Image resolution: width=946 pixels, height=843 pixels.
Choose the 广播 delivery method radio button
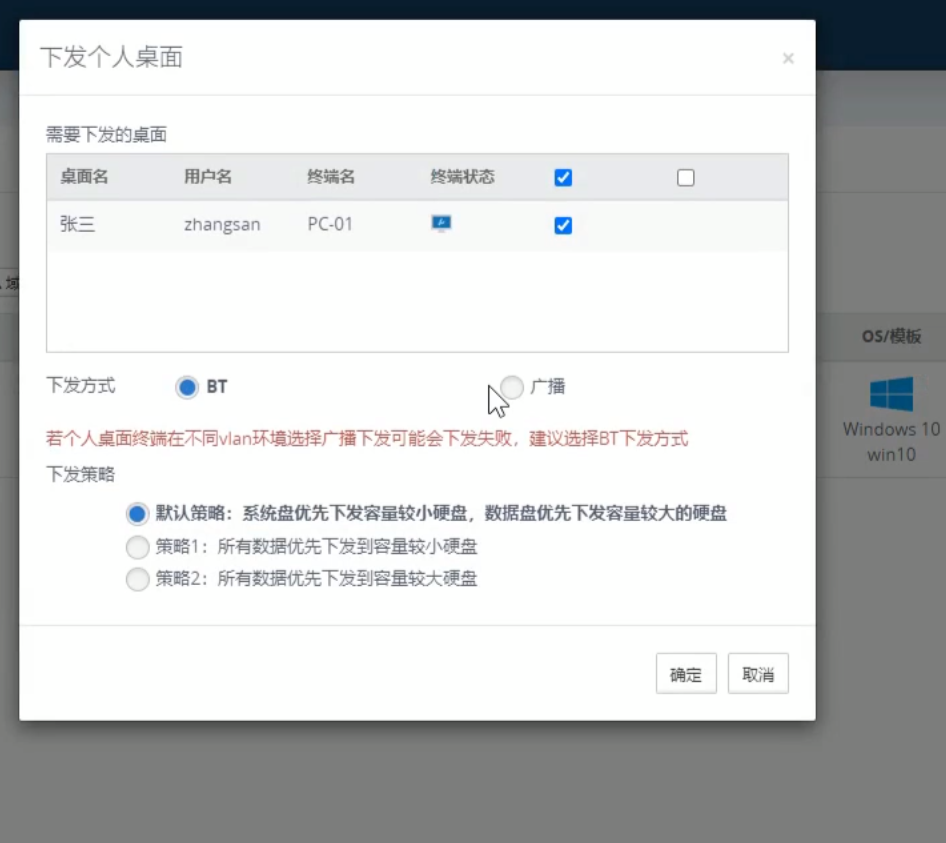pyautogui.click(x=512, y=387)
